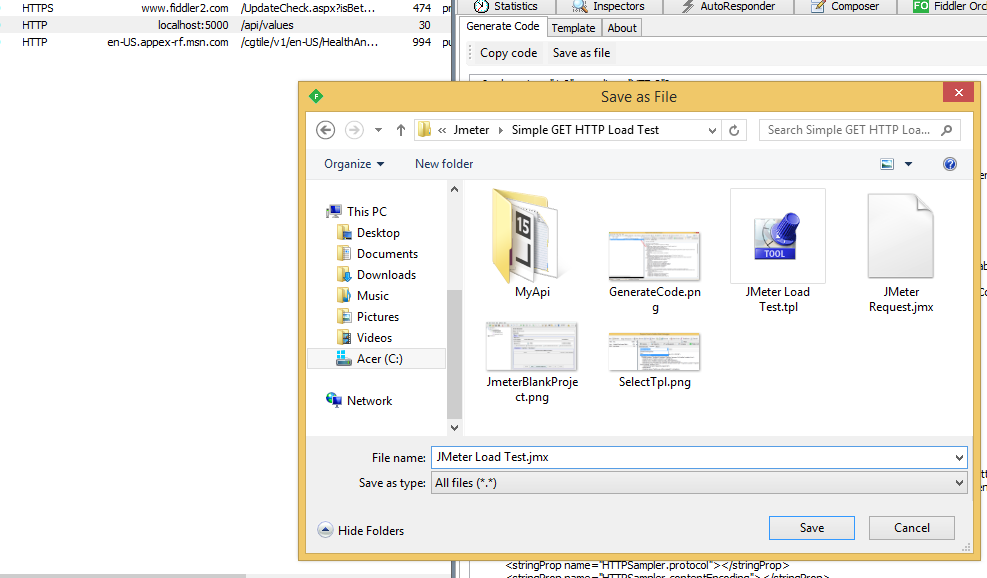The height and width of the screenshot is (578, 987).
Task: Open the Generate Code subtab
Action: (x=502, y=26)
